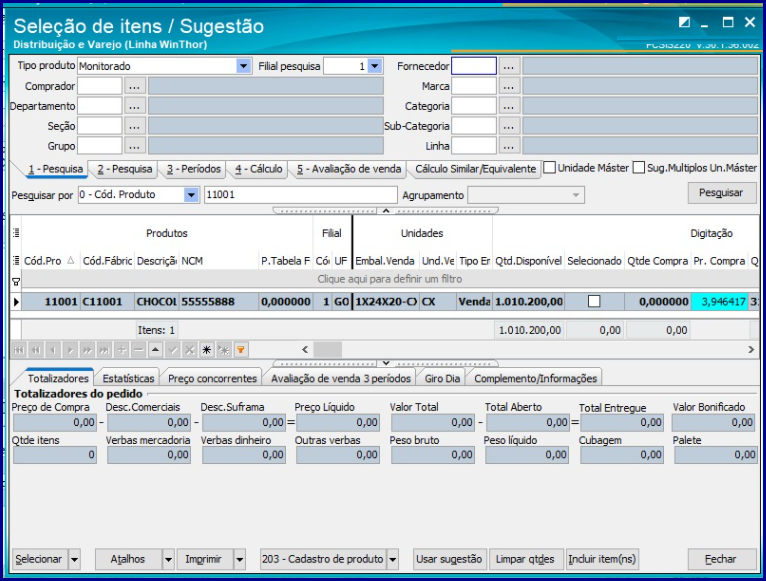Switch to 3 - Períodos tab
Viewport: 766px width, 581px height.
click(193, 169)
